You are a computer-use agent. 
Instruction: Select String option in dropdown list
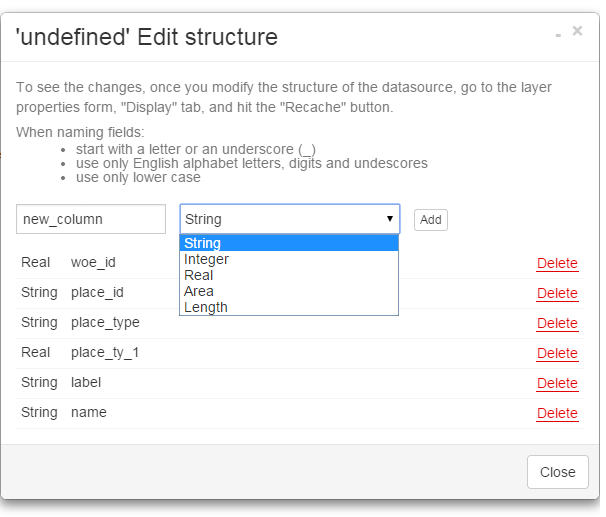(x=289, y=243)
